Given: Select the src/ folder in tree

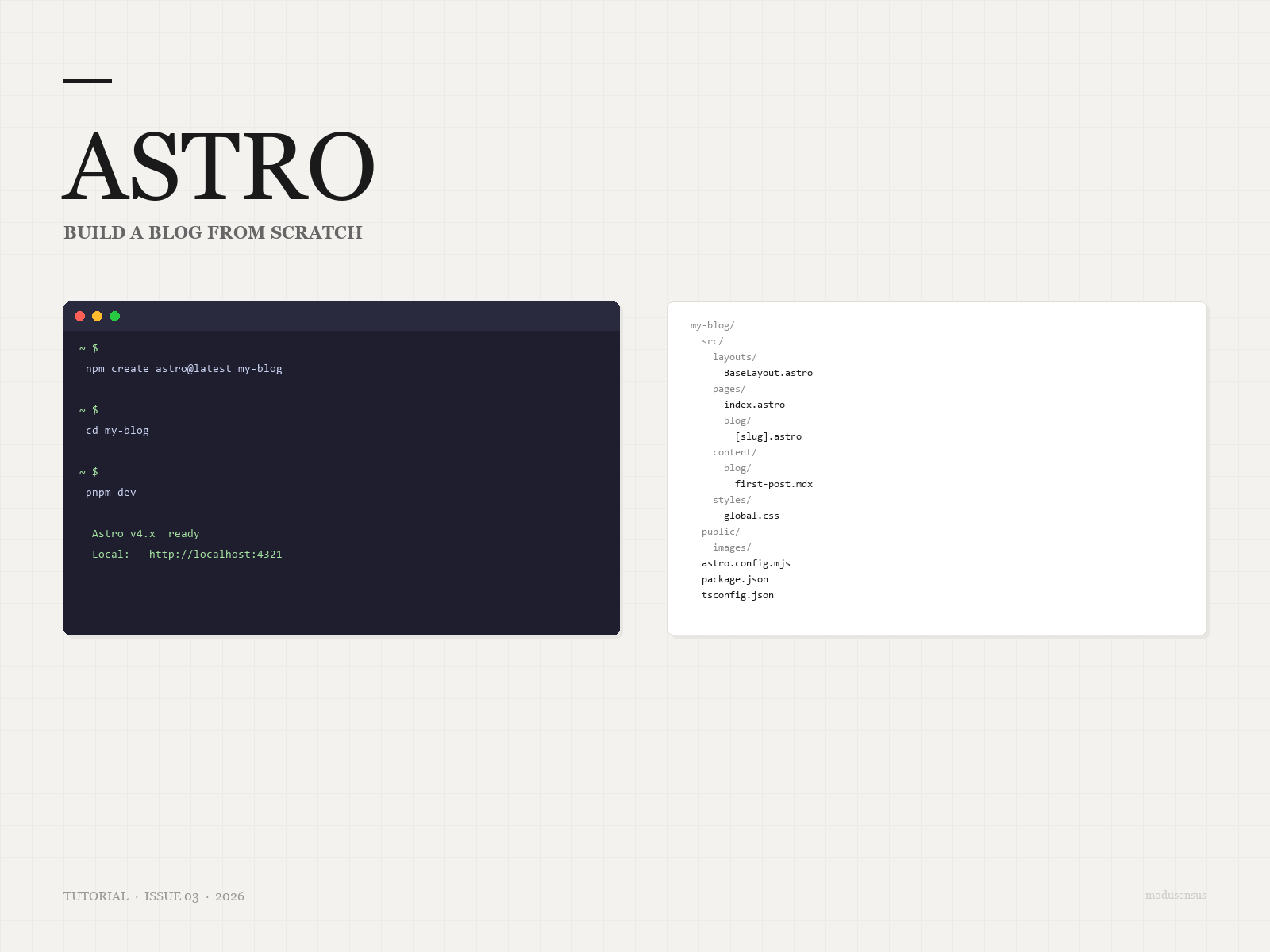Looking at the screenshot, I should (713, 341).
